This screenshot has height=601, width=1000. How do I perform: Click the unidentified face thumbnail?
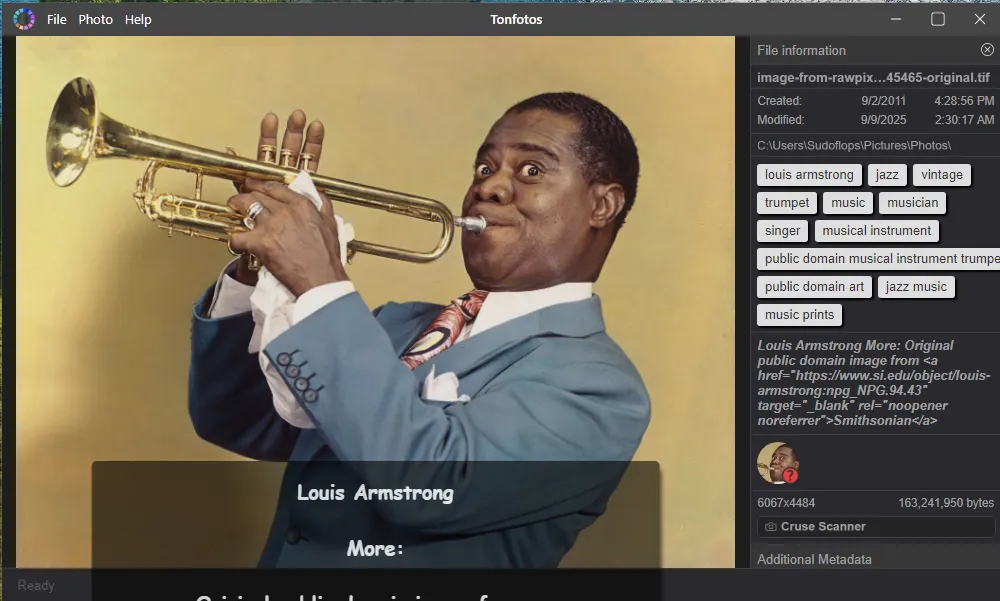tap(775, 461)
